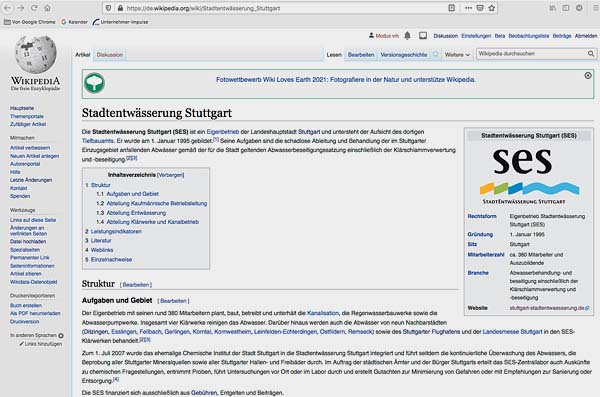Show the browser sidebar icon
Screen dimensions: 600x397
click(x=566, y=8)
